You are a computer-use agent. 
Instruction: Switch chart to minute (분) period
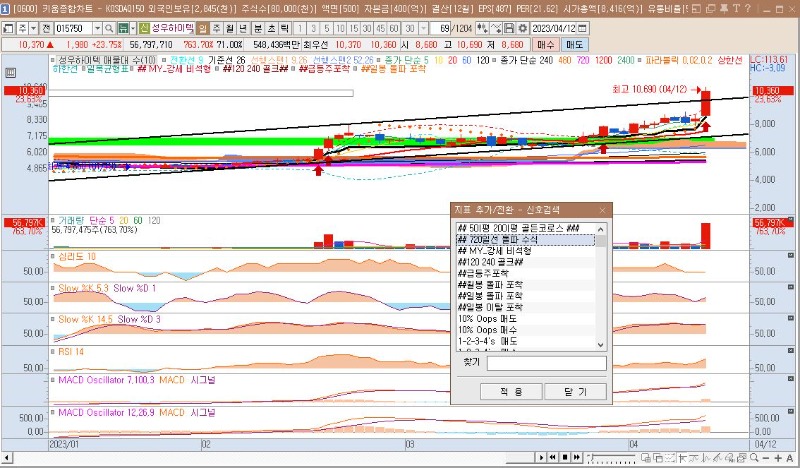pos(257,29)
